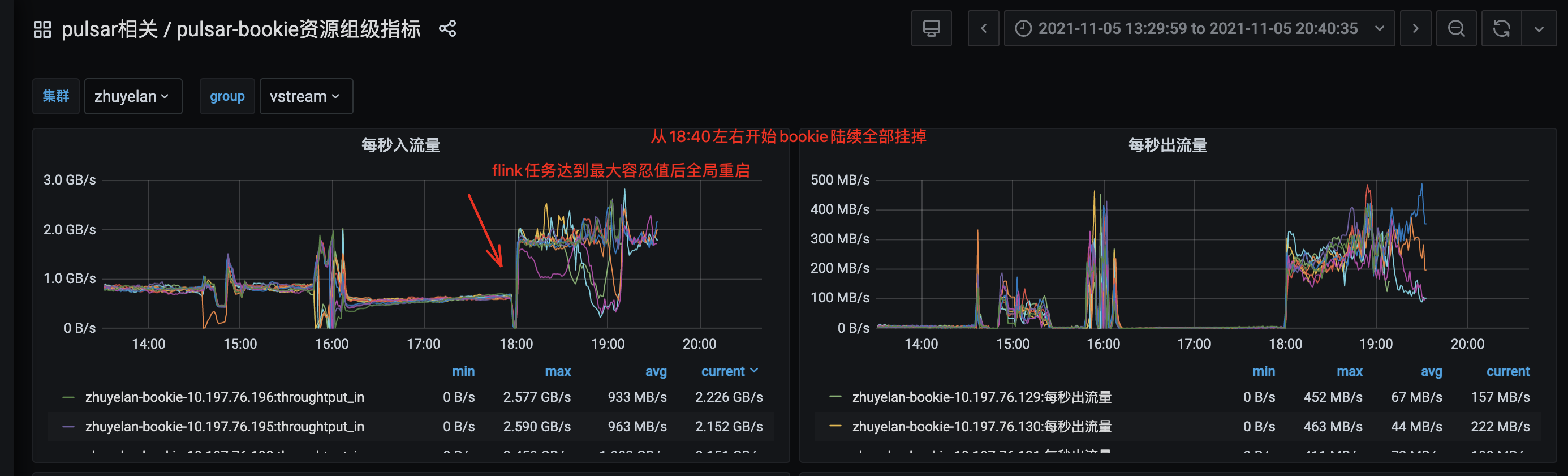Click pulsar-bookie资源组级指标 dashboard title
1568x476 pixels.
click(298, 29)
